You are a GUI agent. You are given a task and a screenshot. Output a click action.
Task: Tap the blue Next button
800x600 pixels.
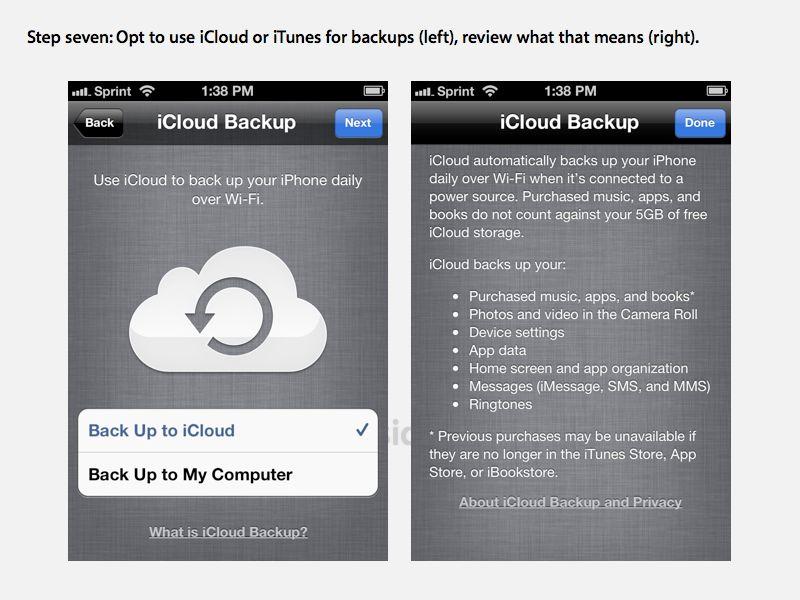358,123
